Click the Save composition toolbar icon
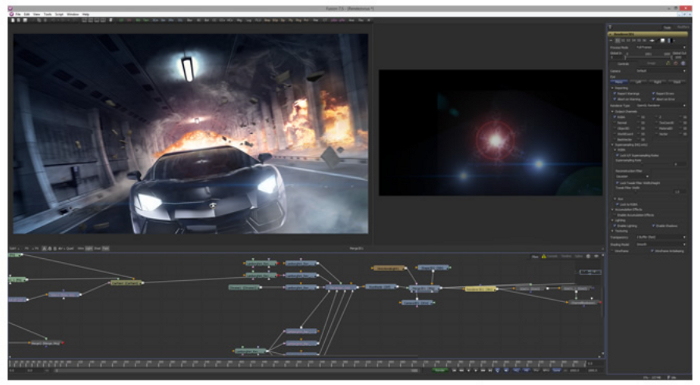Screen dimensions: 700x385 25,20
